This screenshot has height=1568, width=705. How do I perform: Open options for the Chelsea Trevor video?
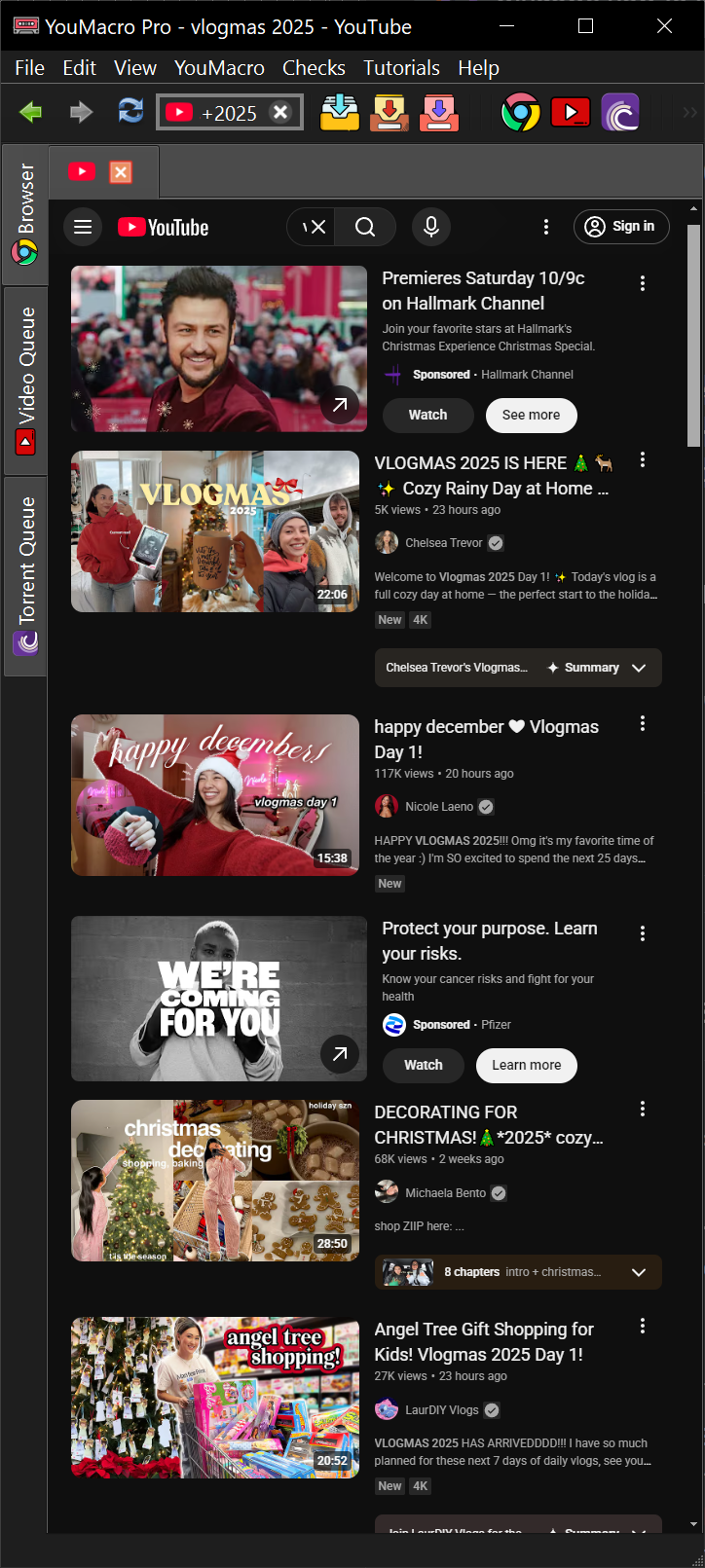(x=643, y=460)
